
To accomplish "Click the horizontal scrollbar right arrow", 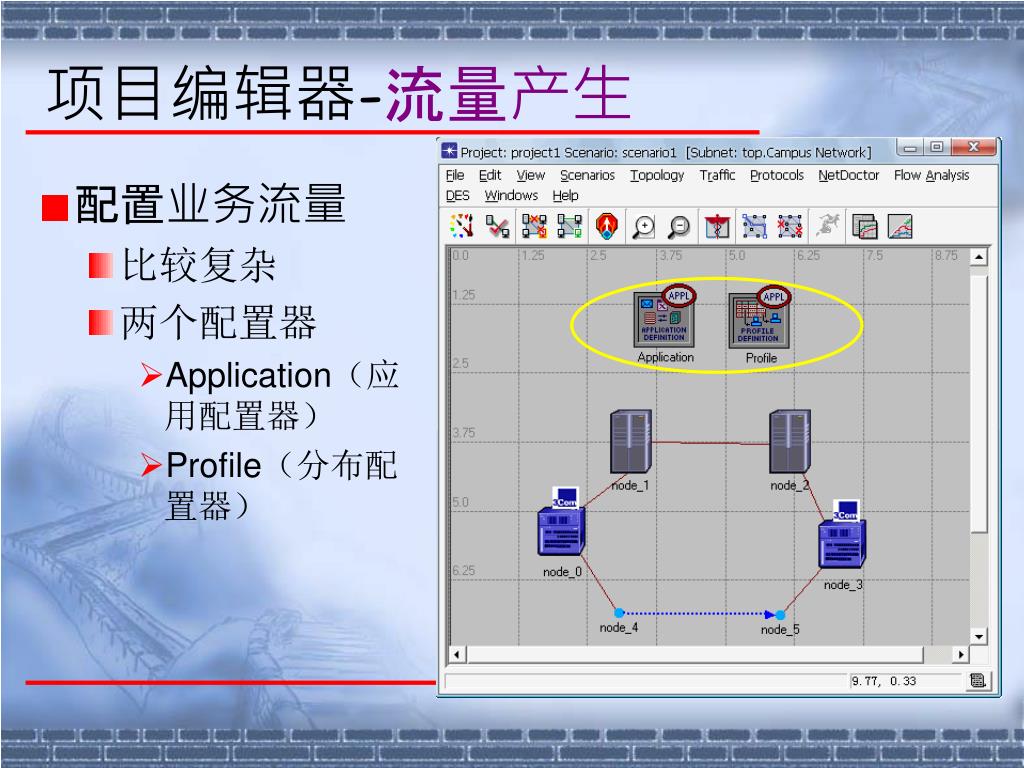I will tap(961, 654).
